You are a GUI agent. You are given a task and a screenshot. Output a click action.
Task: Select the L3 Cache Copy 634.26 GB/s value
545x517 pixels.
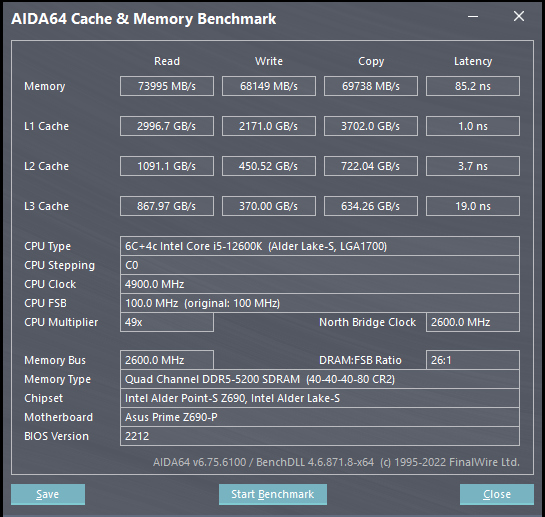[371, 206]
